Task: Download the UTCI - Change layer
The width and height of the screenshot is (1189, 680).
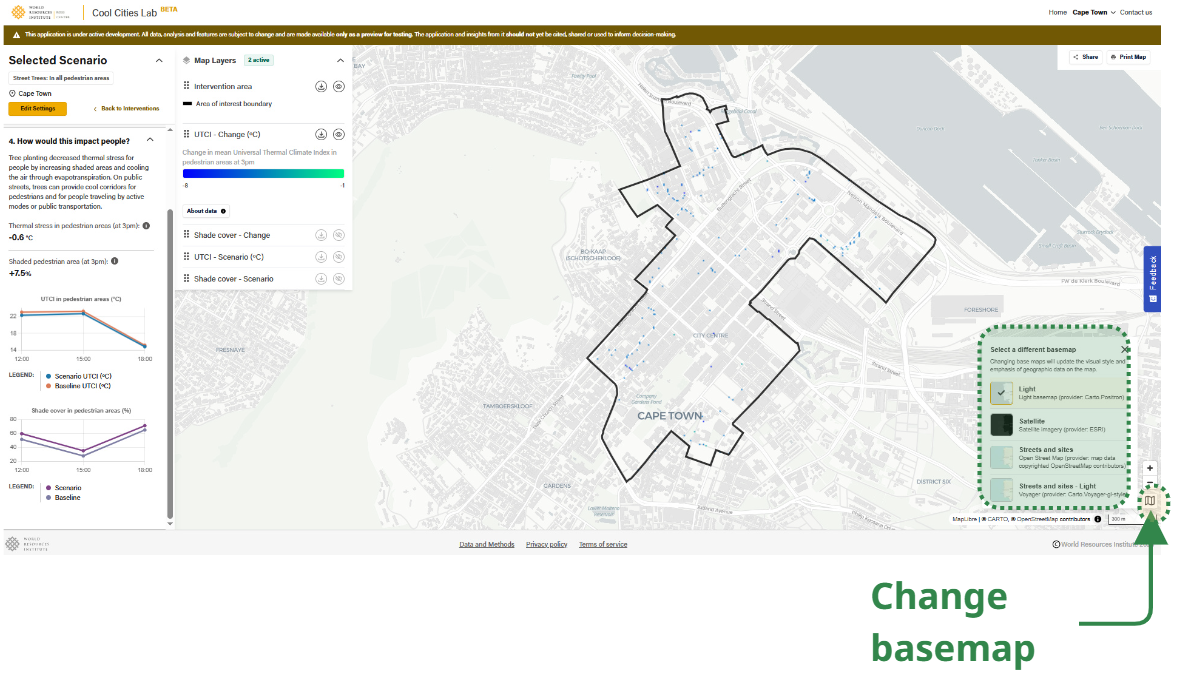Action: [321, 134]
